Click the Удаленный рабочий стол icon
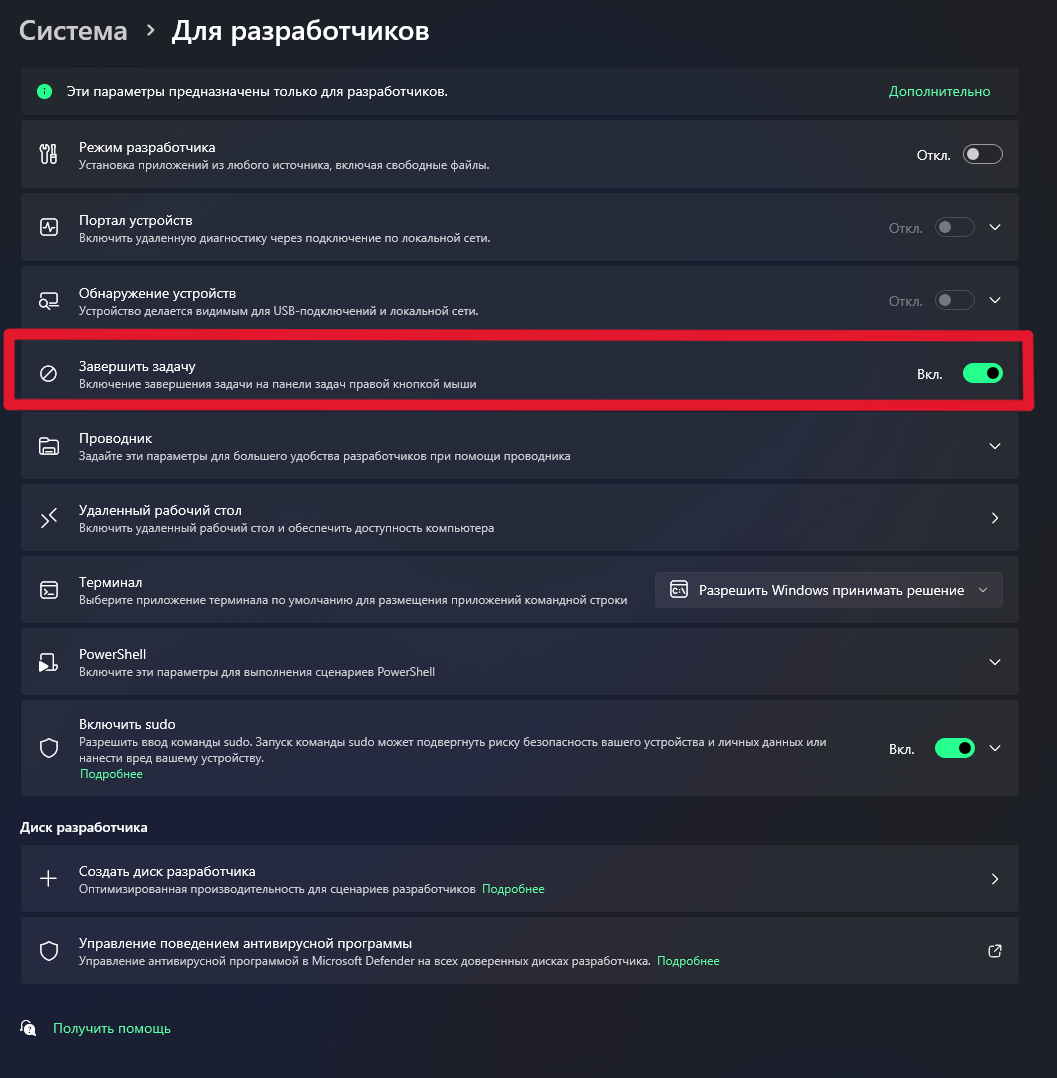The image size is (1057, 1078). point(47,517)
